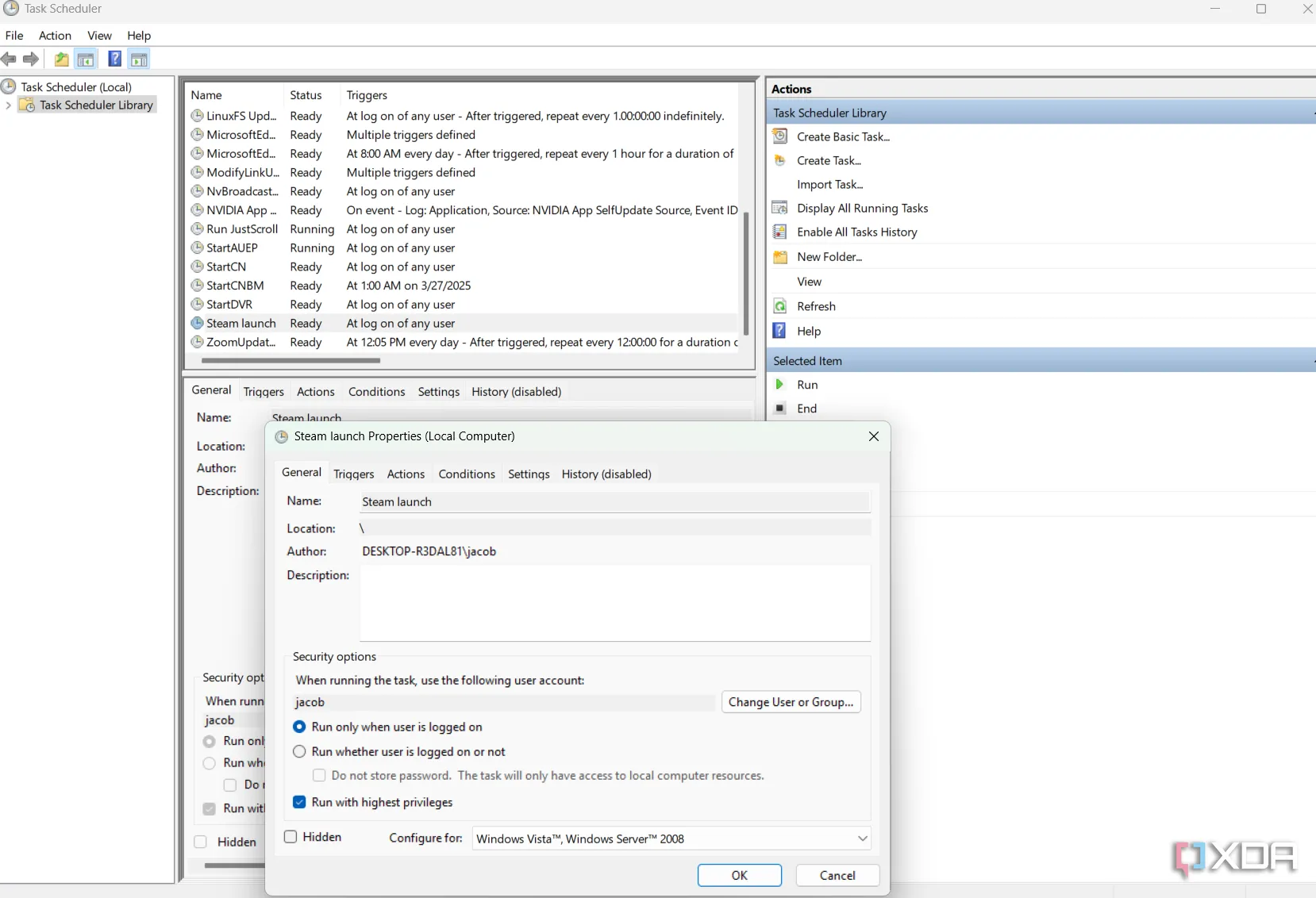Click the Forward arrow toolbar icon

point(31,59)
